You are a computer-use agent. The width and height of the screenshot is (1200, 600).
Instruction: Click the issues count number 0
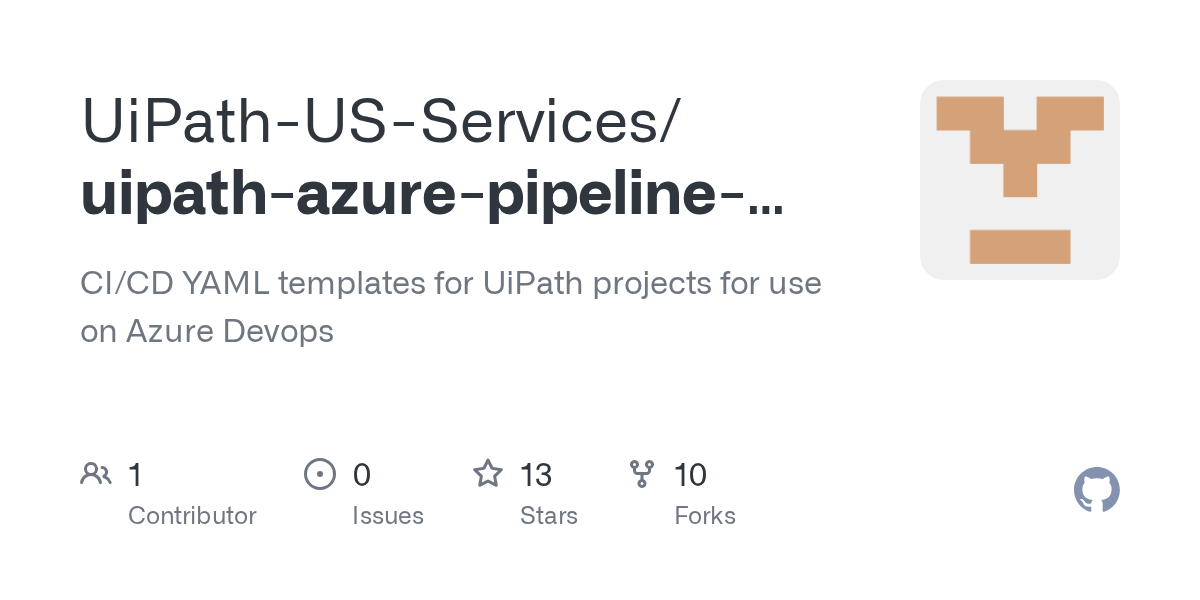[x=361, y=474]
